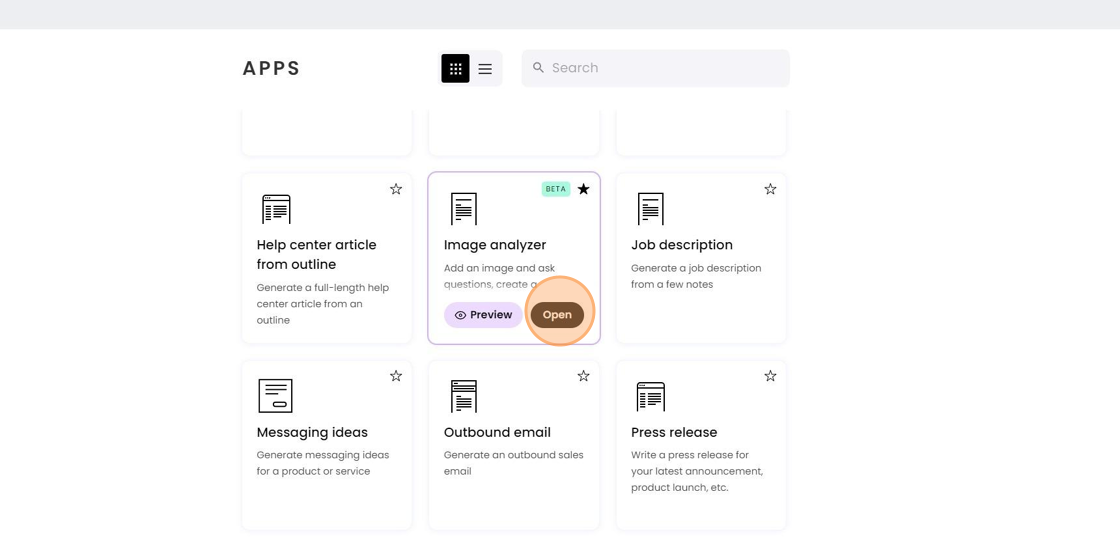1120x539 pixels.
Task: Star the Messaging ideas app
Action: pyautogui.click(x=396, y=376)
